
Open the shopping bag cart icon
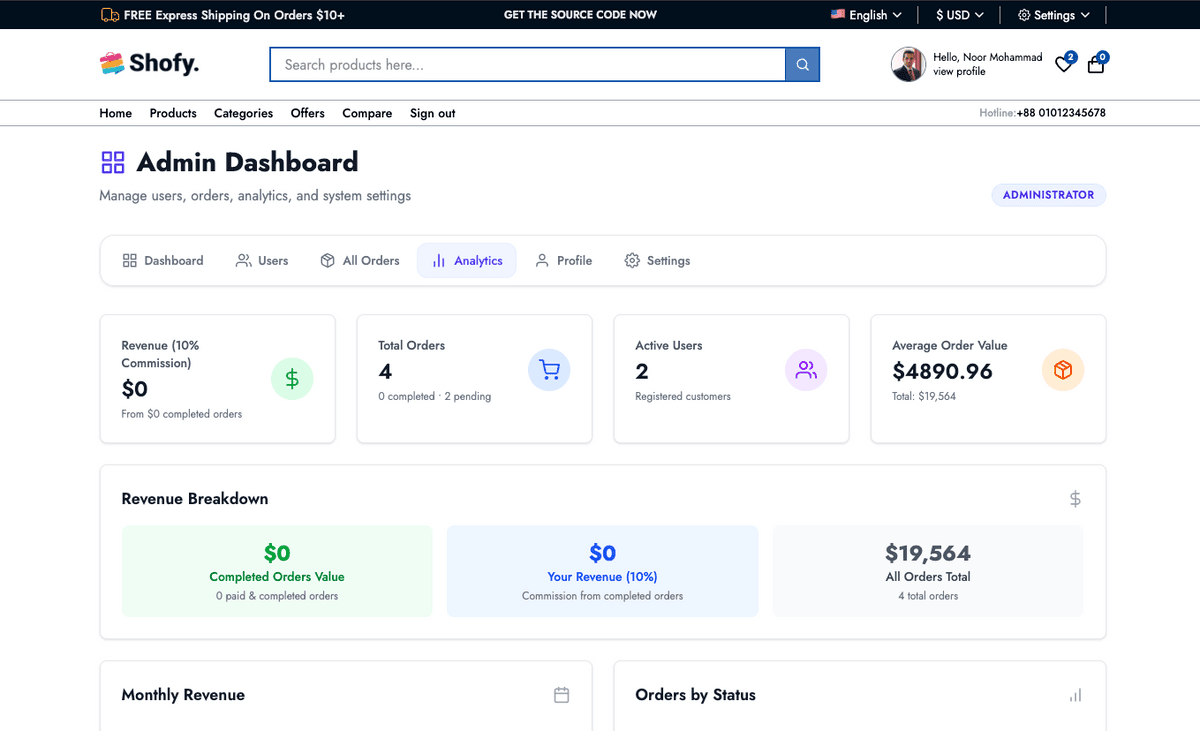(1096, 65)
